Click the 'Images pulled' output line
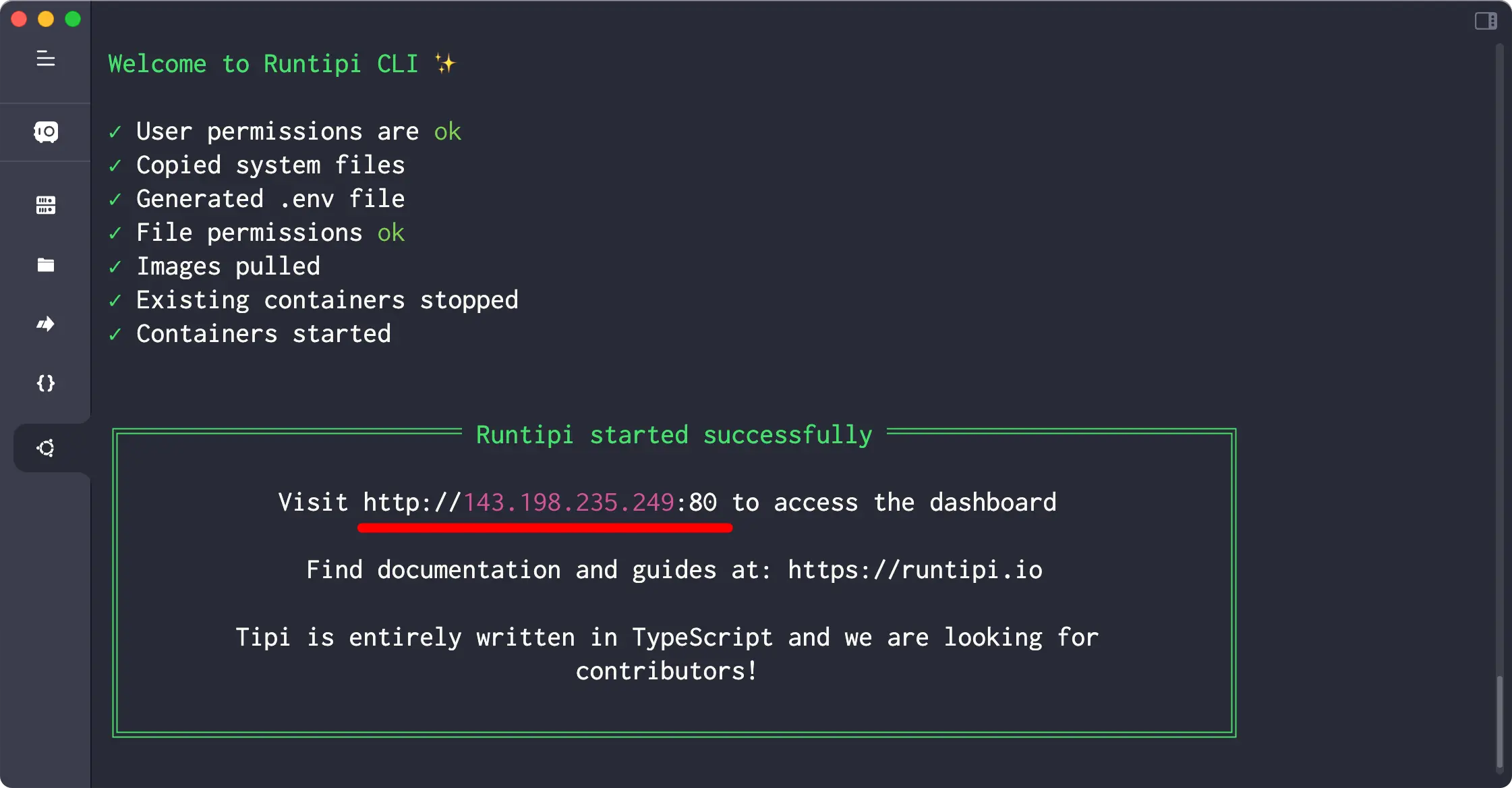This screenshot has width=1512, height=788. (x=229, y=266)
